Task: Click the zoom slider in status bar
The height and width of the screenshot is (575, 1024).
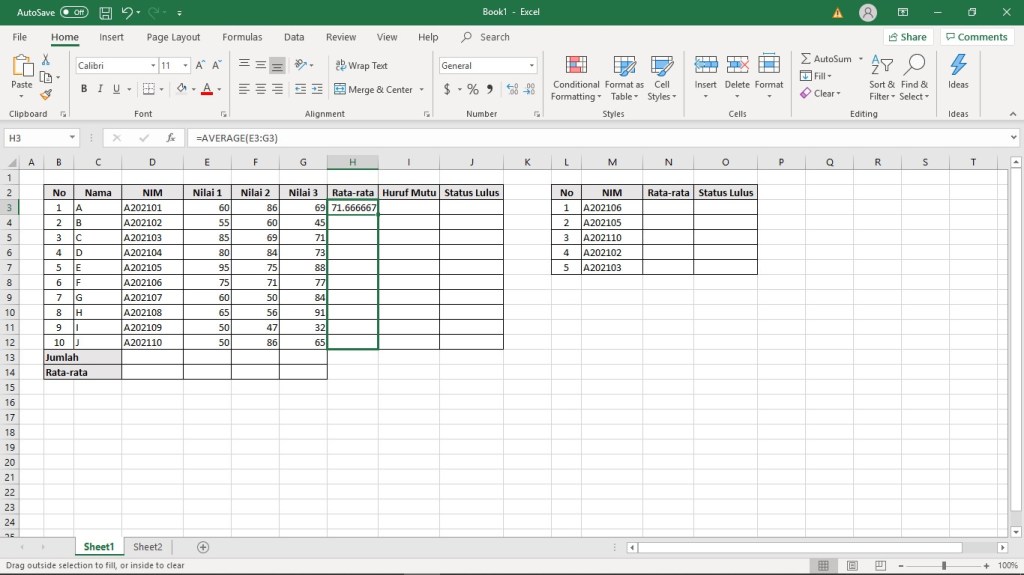Action: tap(942, 566)
